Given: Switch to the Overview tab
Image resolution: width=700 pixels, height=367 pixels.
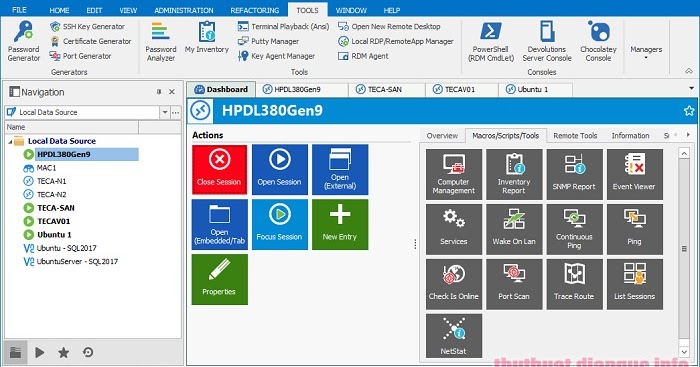Looking at the screenshot, I should (x=442, y=136).
